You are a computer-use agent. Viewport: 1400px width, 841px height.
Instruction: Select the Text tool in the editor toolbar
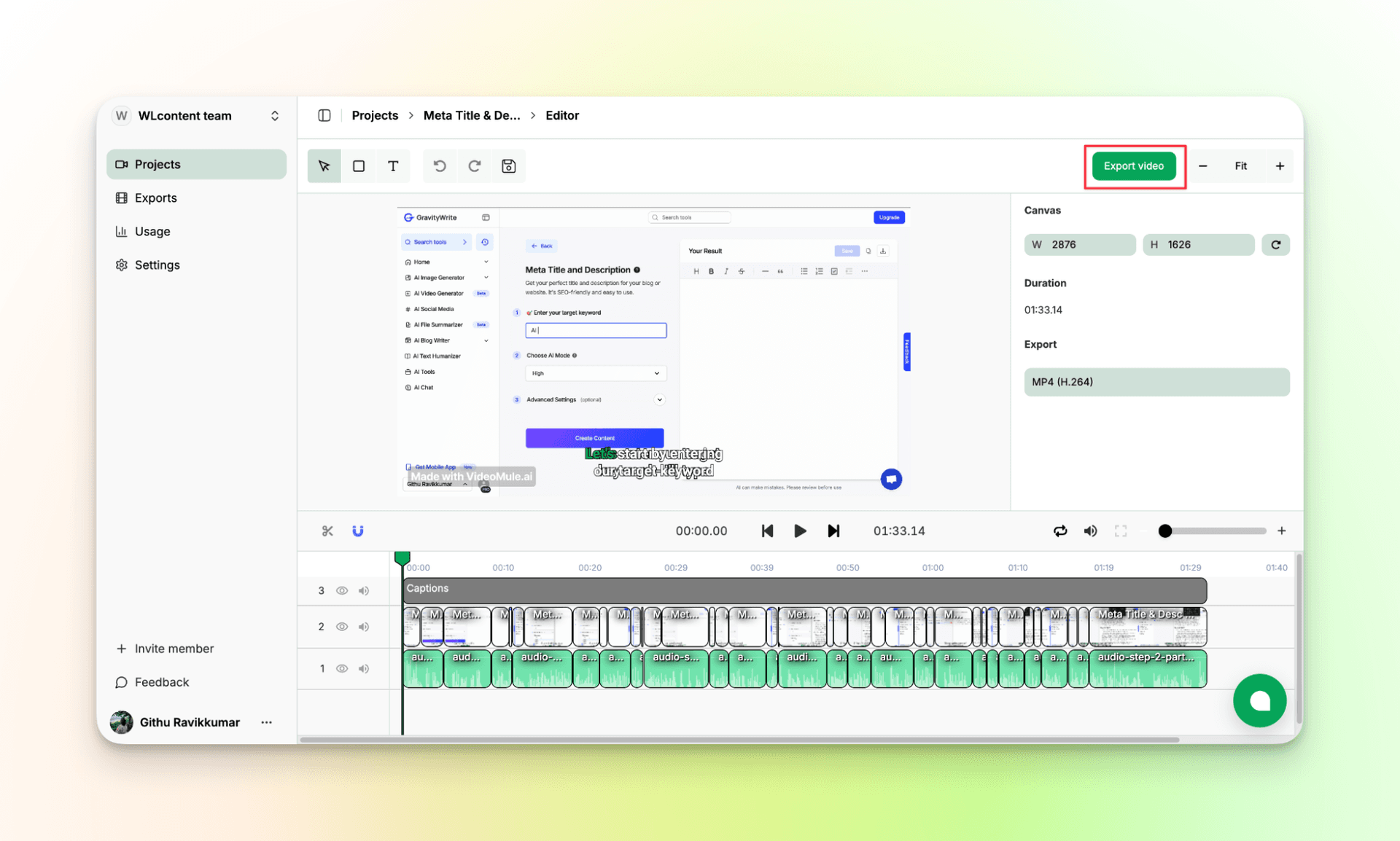pyautogui.click(x=393, y=165)
